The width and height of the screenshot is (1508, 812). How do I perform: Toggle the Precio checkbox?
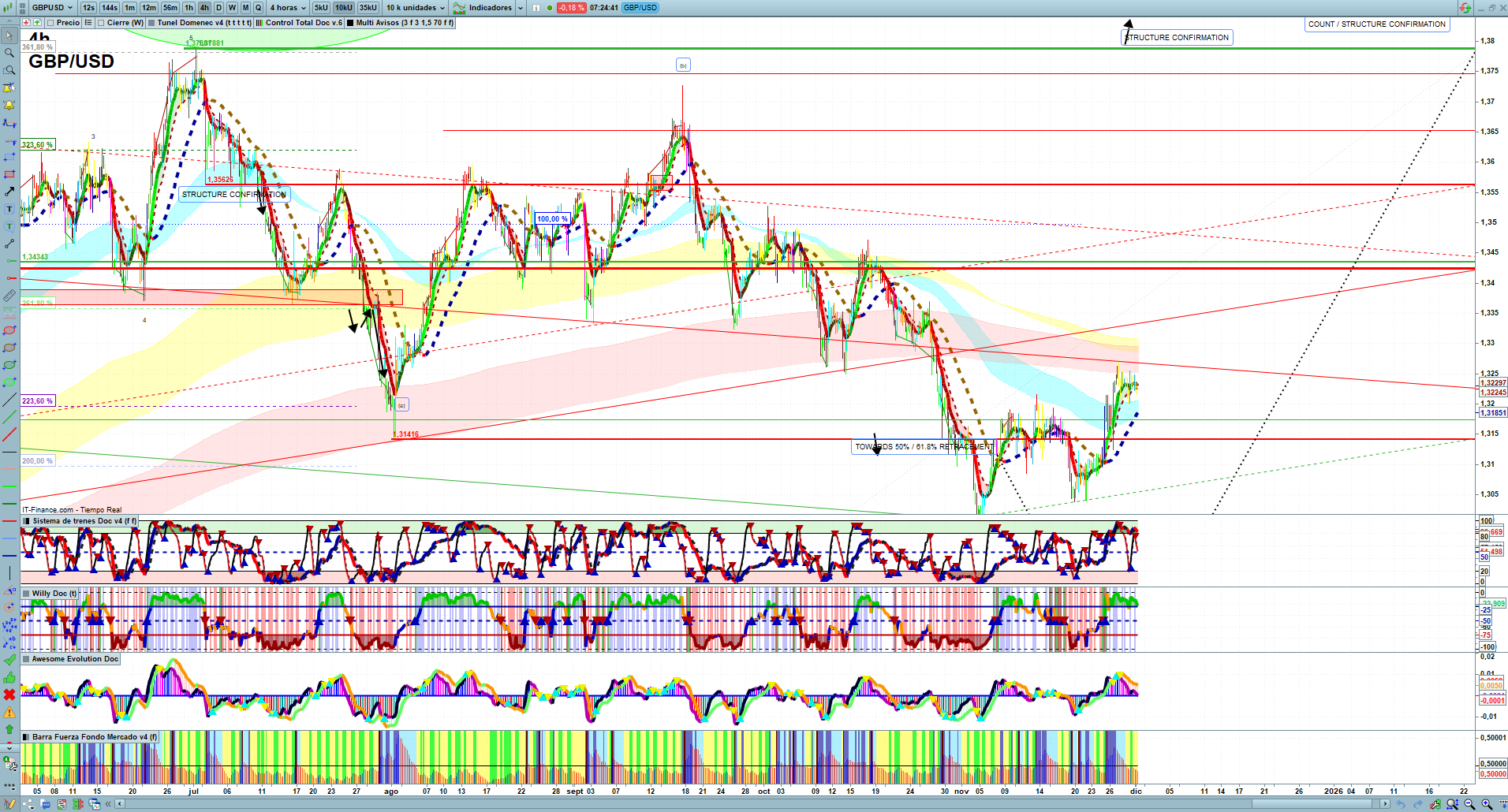50,23
